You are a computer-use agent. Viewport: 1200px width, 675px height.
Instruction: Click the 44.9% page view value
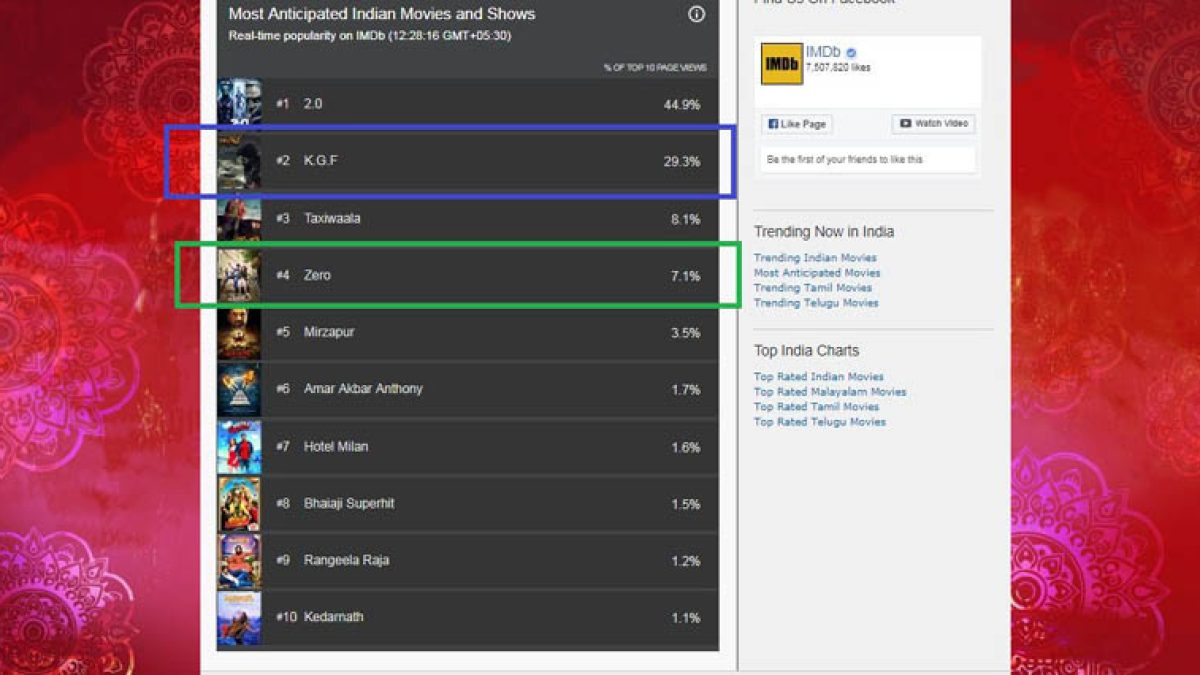pyautogui.click(x=682, y=105)
